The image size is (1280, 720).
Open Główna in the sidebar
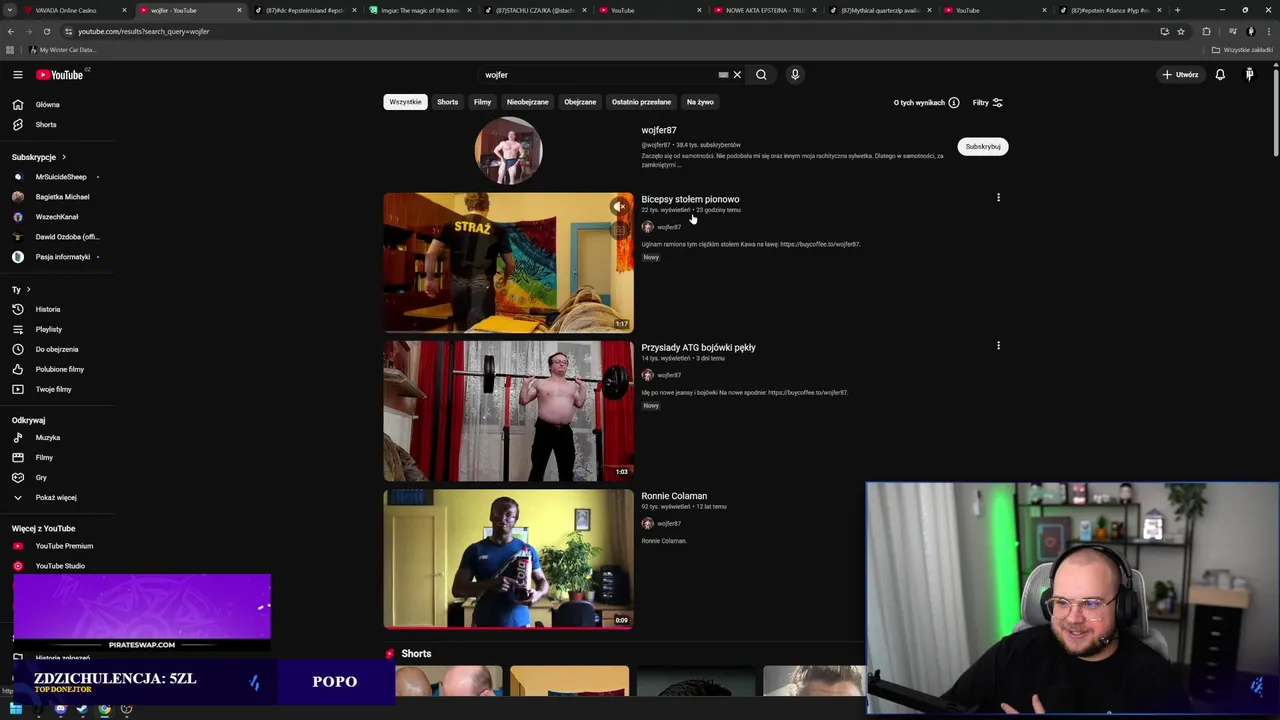(x=47, y=104)
